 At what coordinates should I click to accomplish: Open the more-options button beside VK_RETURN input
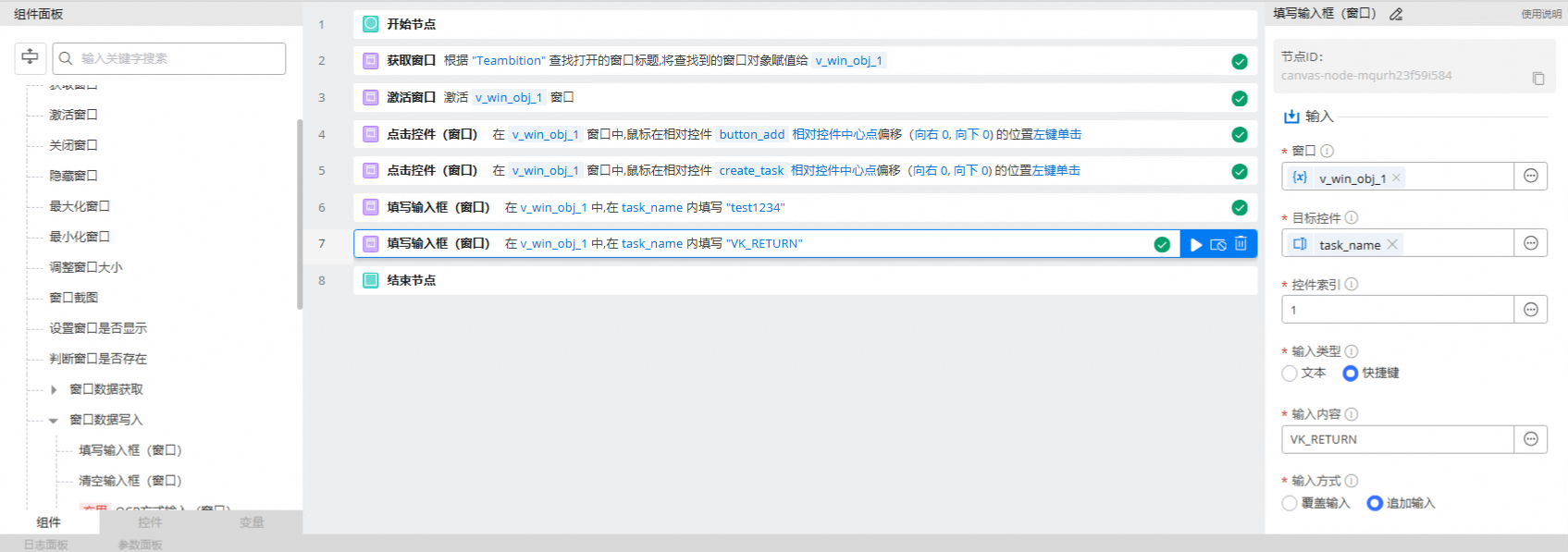pyautogui.click(x=1531, y=439)
